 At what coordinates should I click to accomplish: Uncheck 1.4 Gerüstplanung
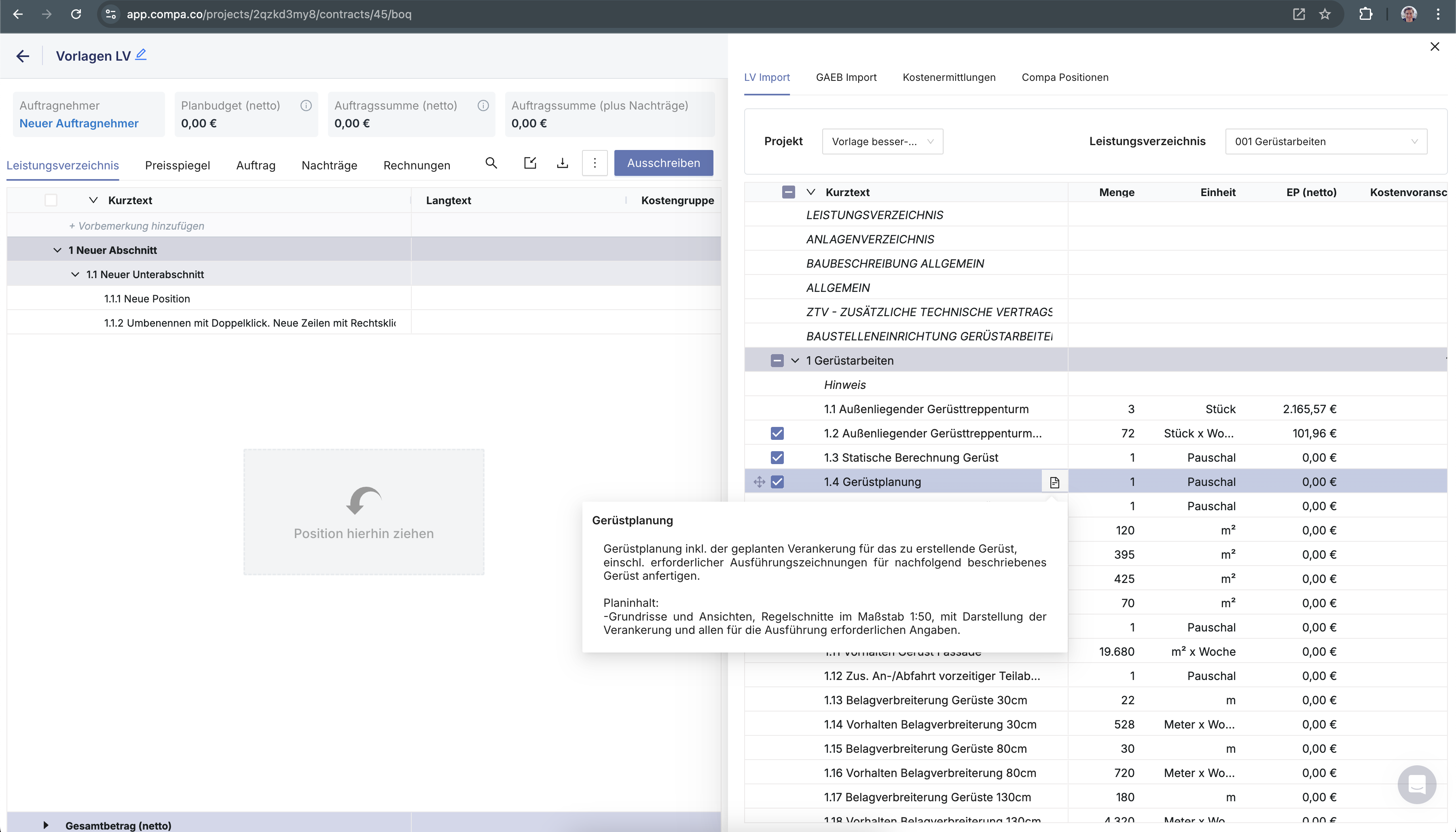point(777,482)
